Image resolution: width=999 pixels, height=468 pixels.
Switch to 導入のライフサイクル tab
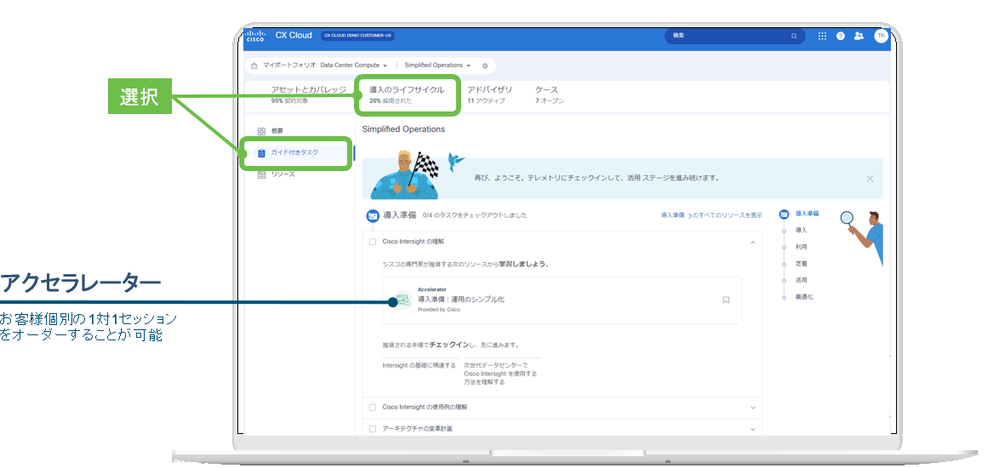coord(406,95)
